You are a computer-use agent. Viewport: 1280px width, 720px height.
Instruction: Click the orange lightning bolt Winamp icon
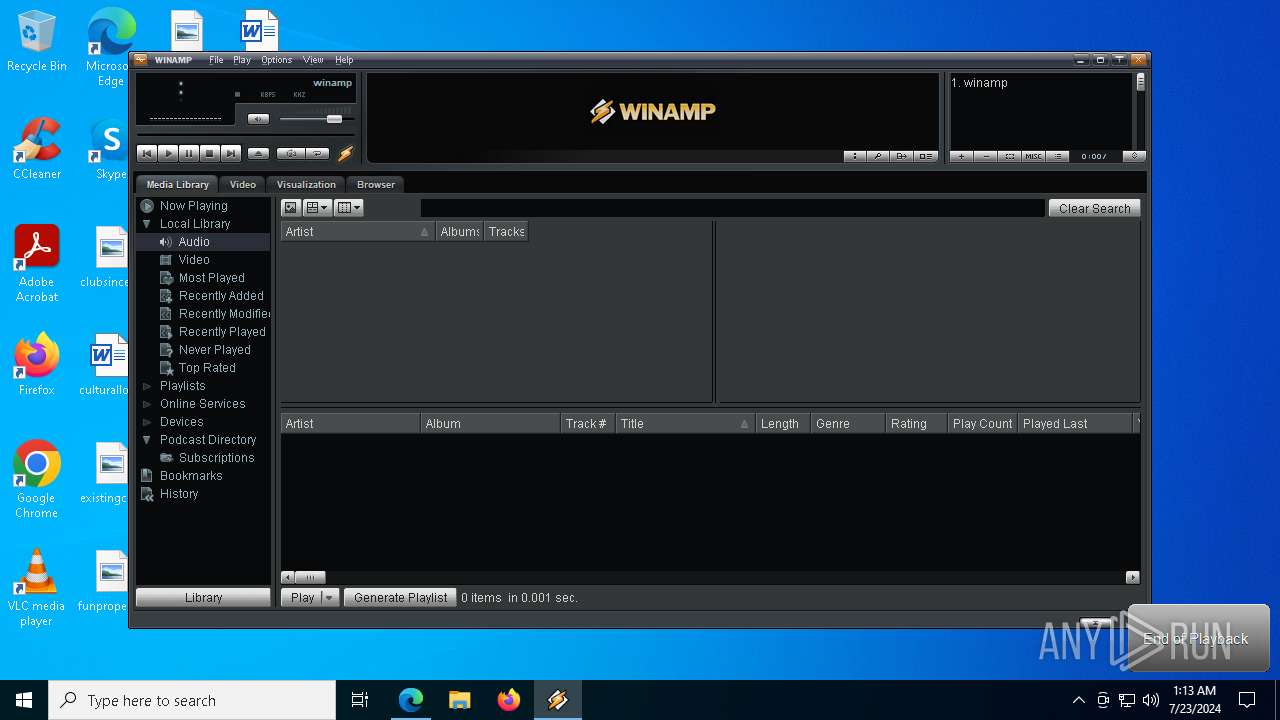click(x=345, y=154)
